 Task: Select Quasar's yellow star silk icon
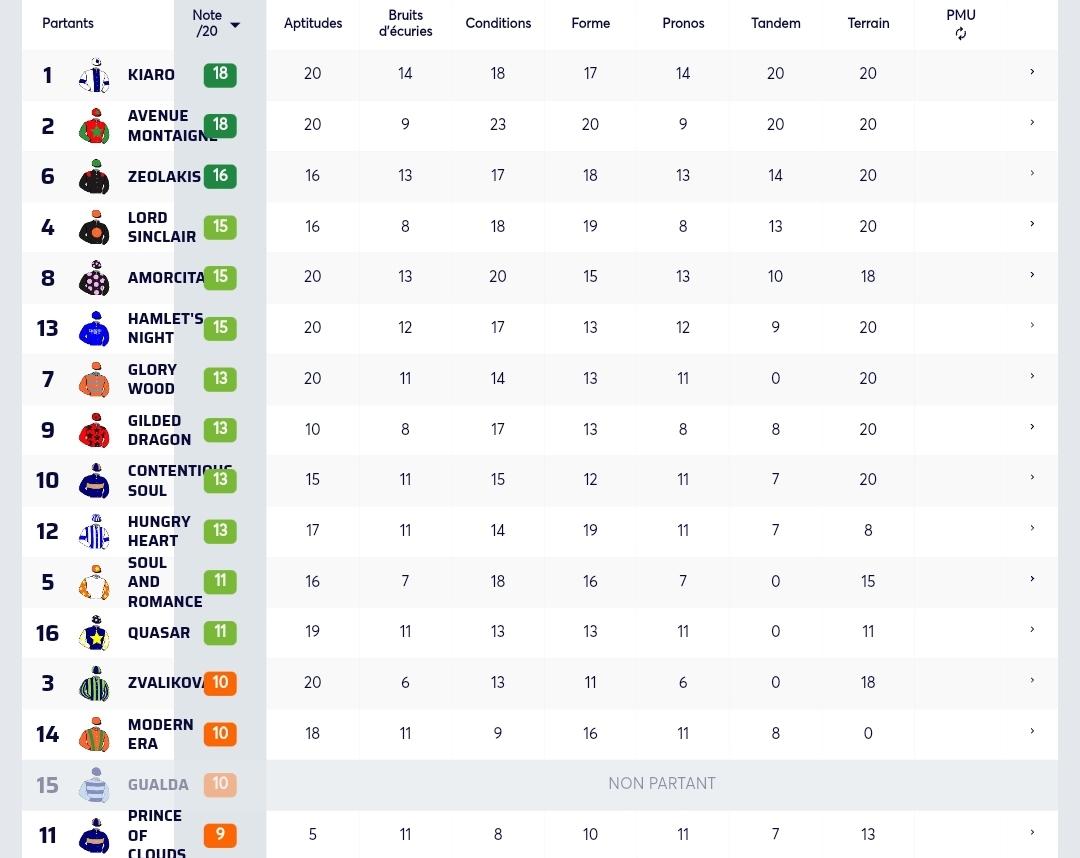coord(94,633)
